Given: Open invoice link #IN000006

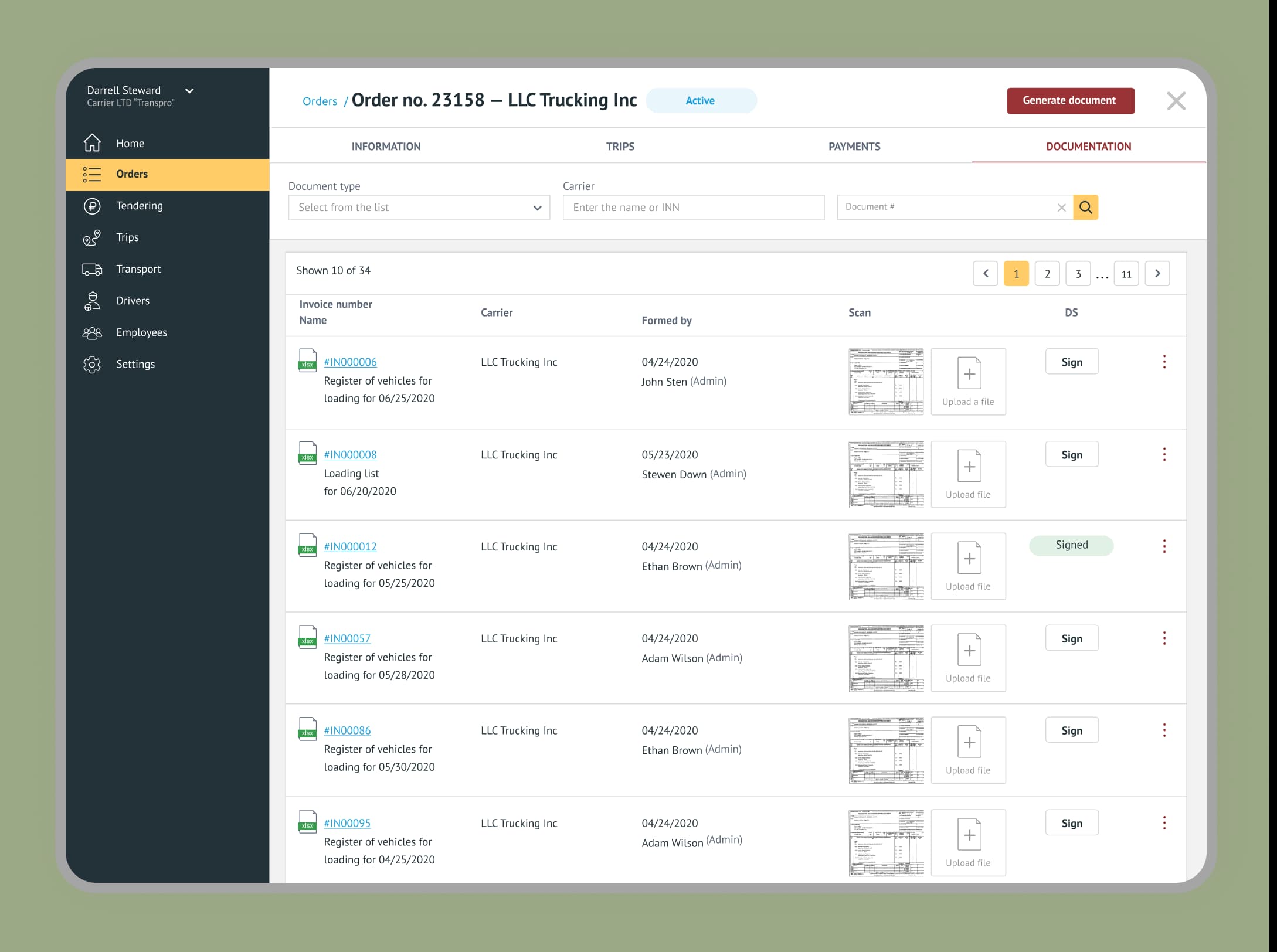Looking at the screenshot, I should (x=350, y=362).
